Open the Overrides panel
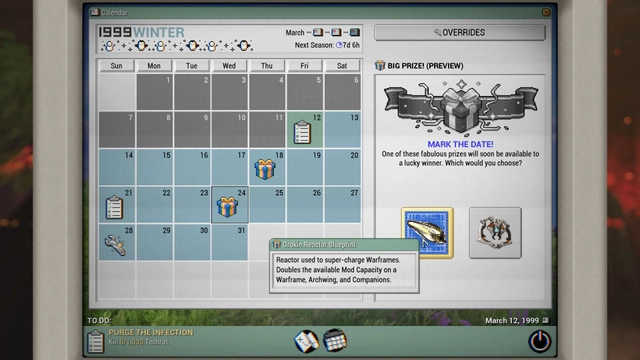Screen dimensions: 640x360 click(460, 33)
